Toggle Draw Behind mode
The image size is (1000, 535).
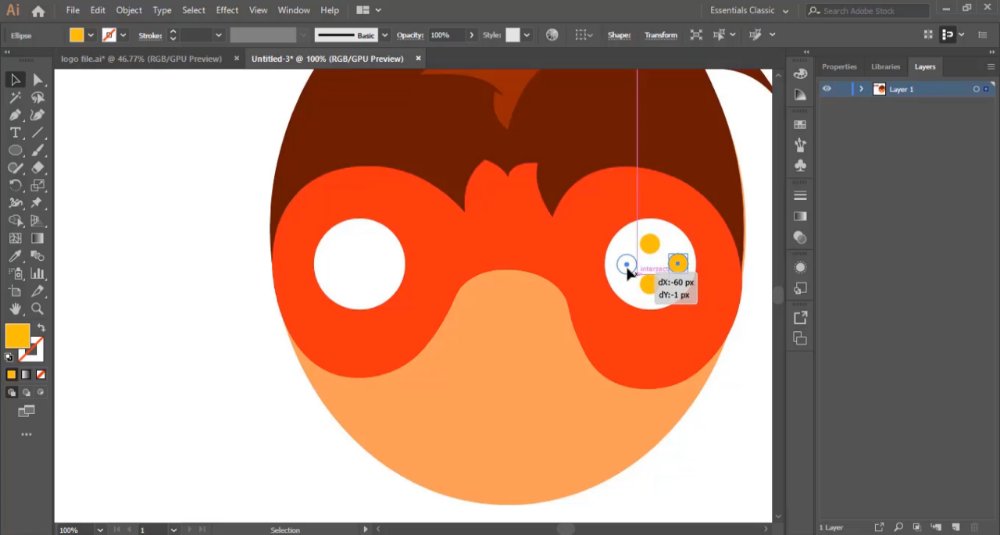pos(26,393)
